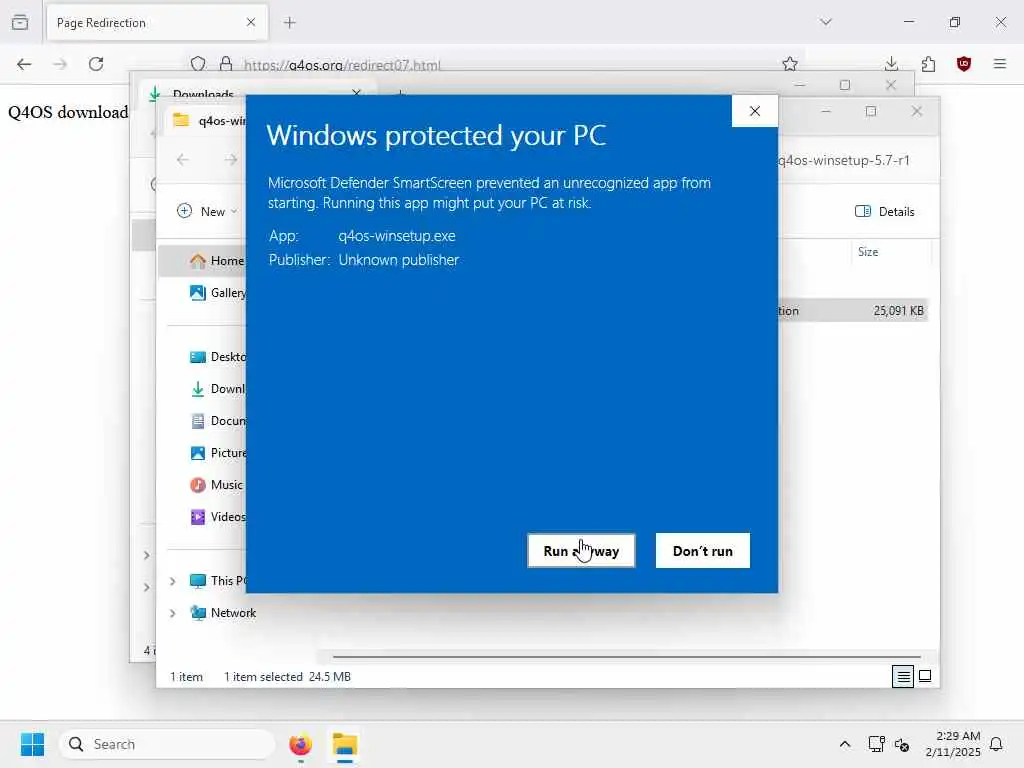Click Explorer back navigation arrow
Image resolution: width=1024 pixels, height=768 pixels.
(x=183, y=160)
